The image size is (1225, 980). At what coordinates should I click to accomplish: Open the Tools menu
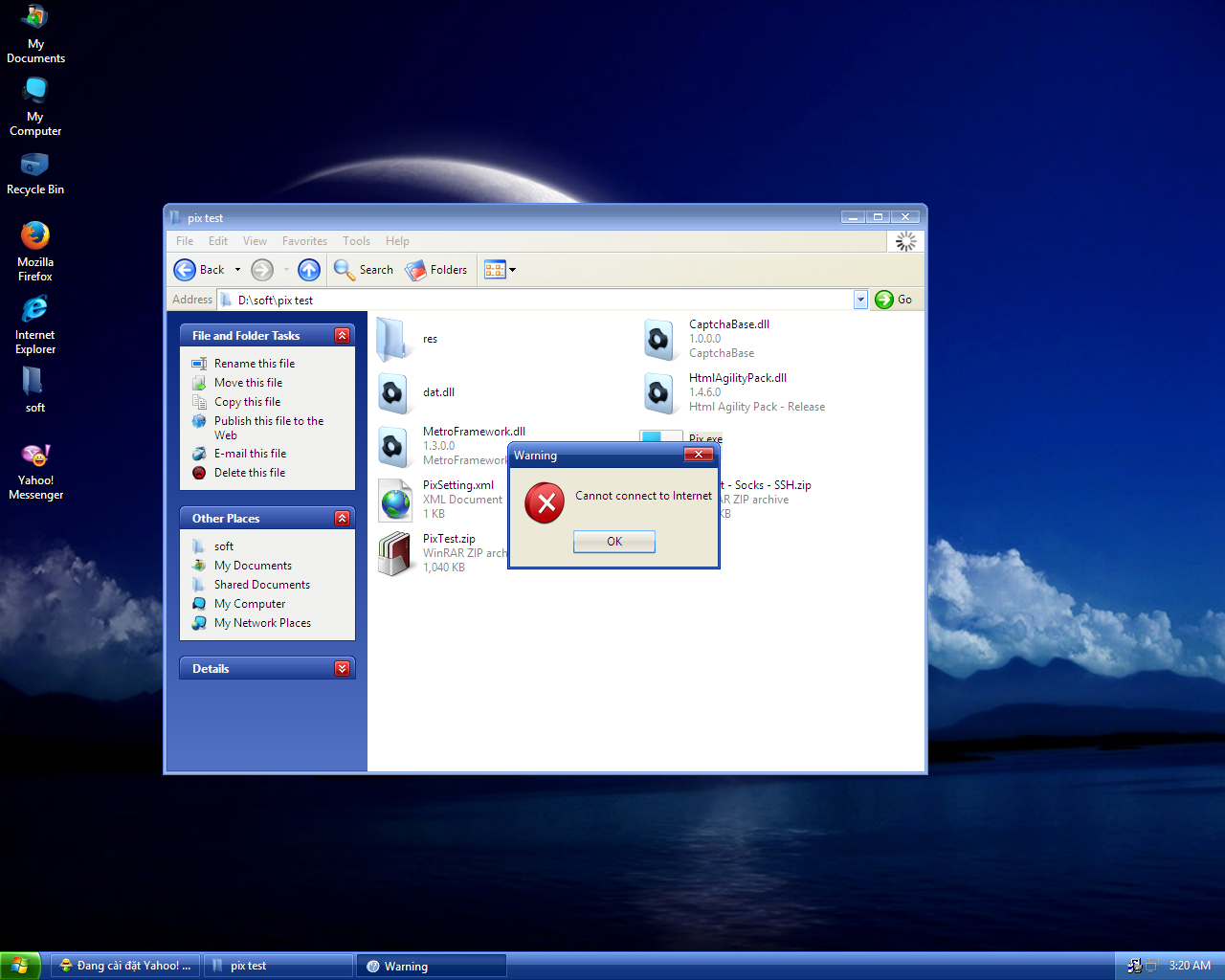point(356,241)
